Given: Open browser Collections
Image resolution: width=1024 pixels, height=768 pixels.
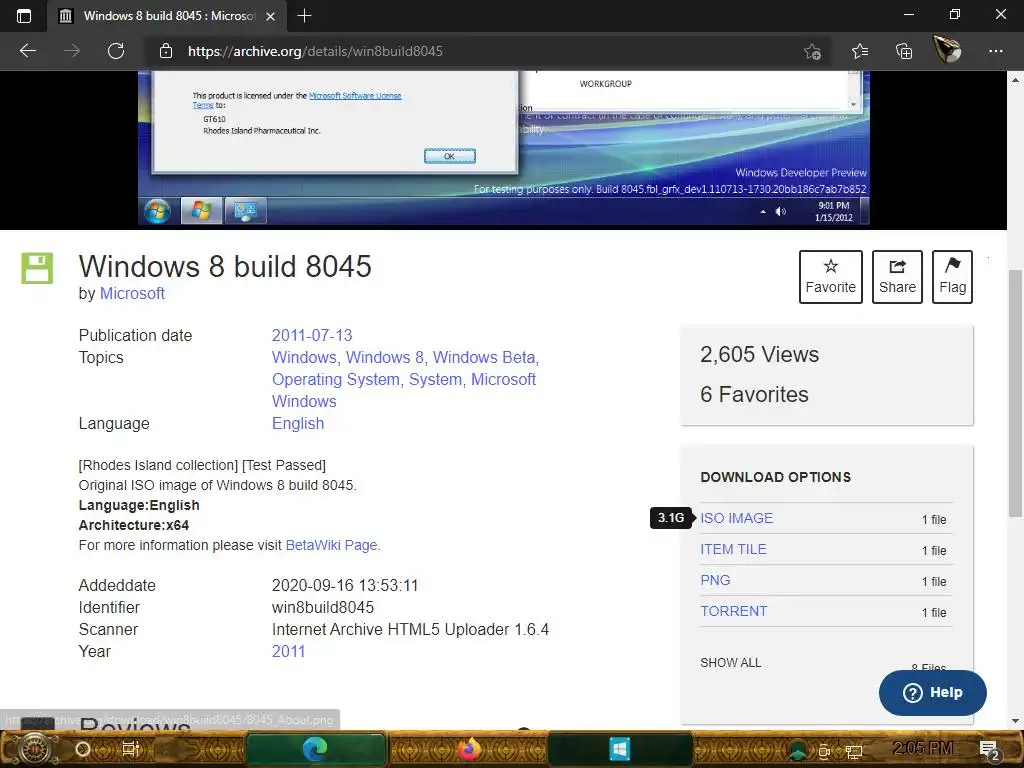Looking at the screenshot, I should click(904, 51).
